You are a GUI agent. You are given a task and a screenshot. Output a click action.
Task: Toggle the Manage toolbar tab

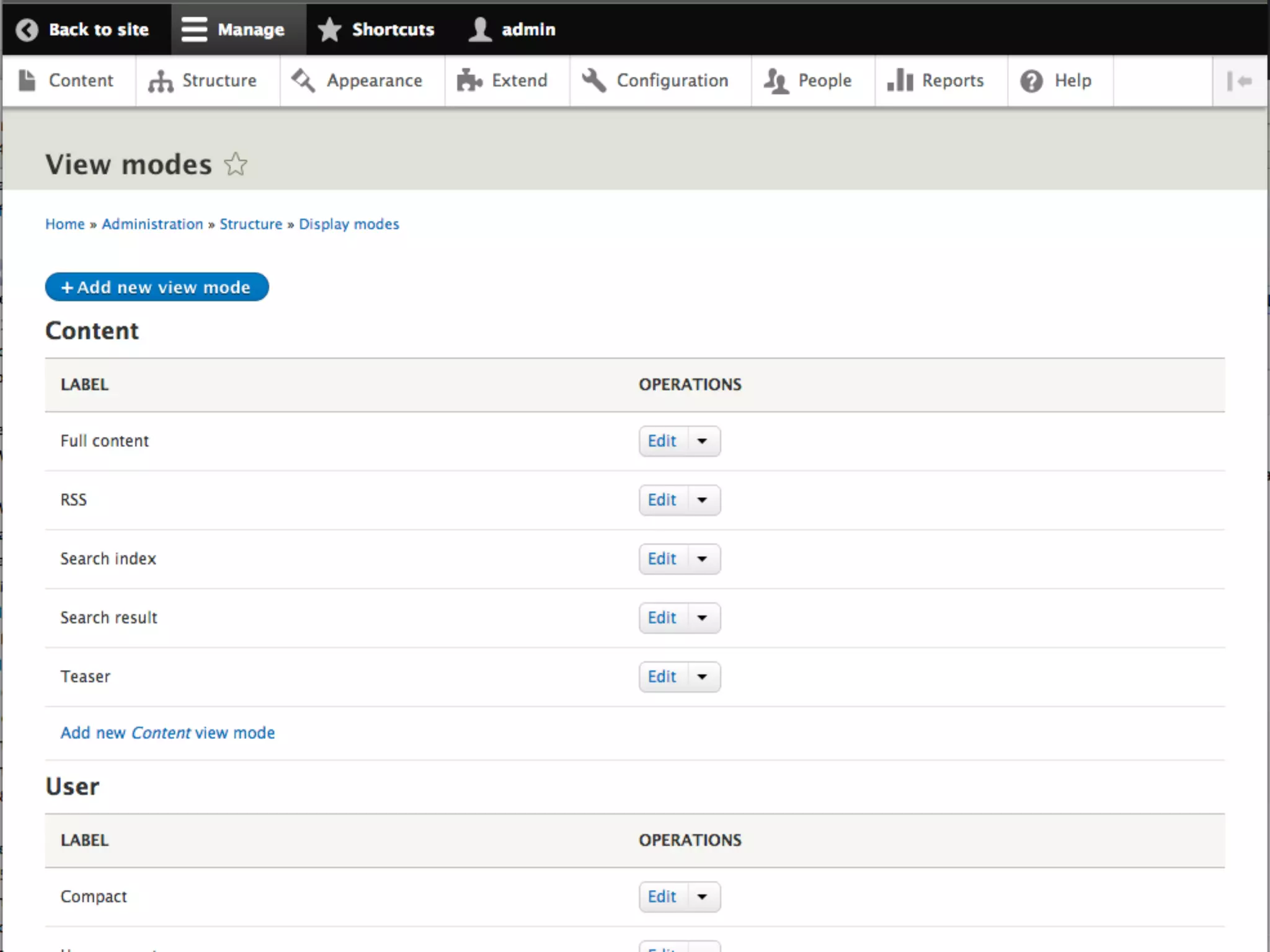point(239,30)
